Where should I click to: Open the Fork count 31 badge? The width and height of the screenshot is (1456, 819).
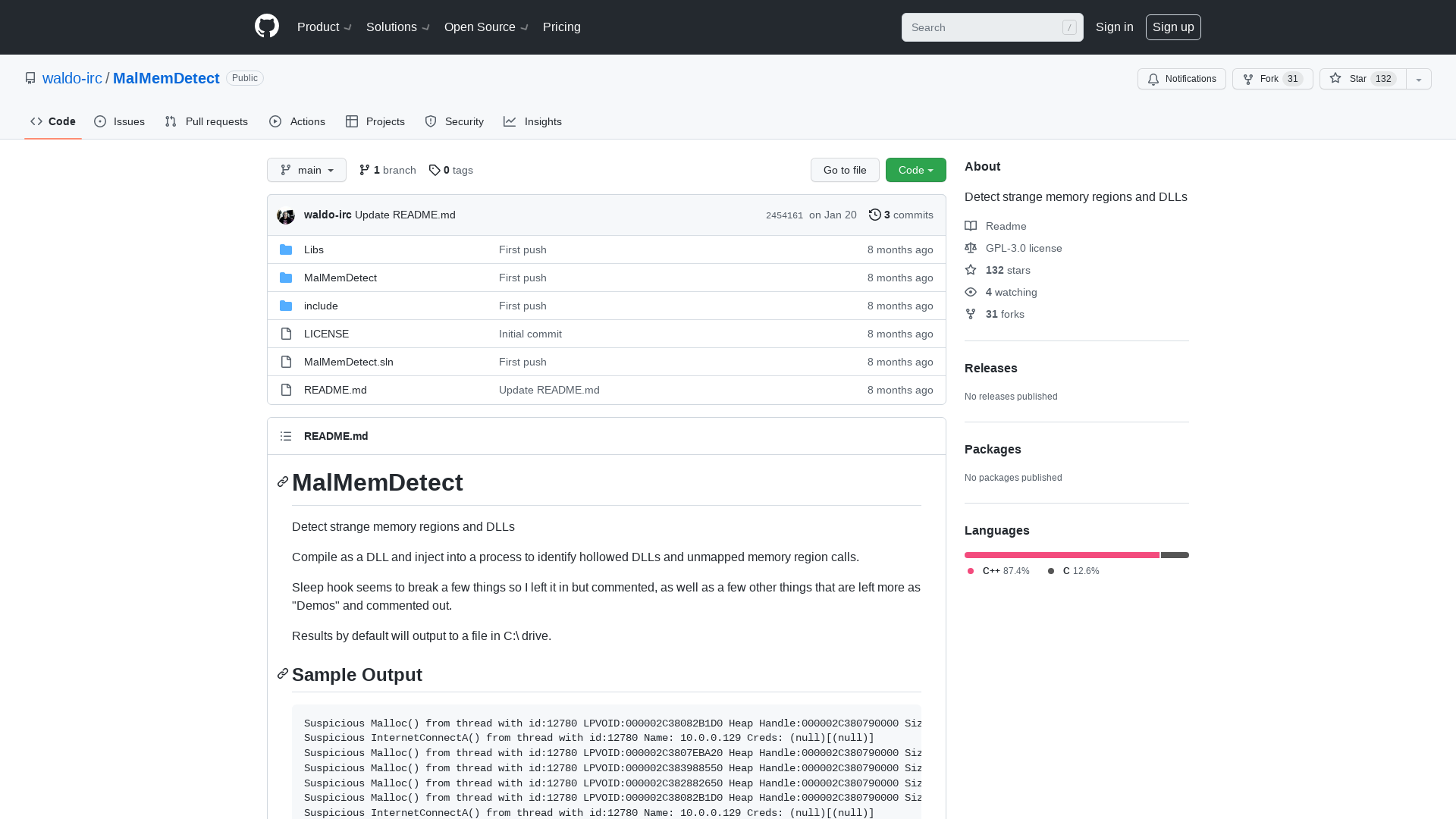click(x=1293, y=79)
